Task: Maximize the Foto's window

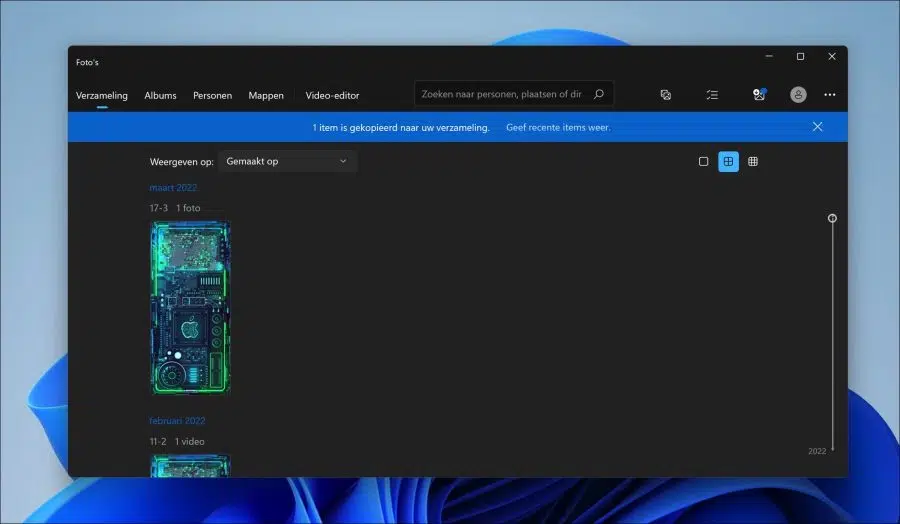Action: coord(800,56)
